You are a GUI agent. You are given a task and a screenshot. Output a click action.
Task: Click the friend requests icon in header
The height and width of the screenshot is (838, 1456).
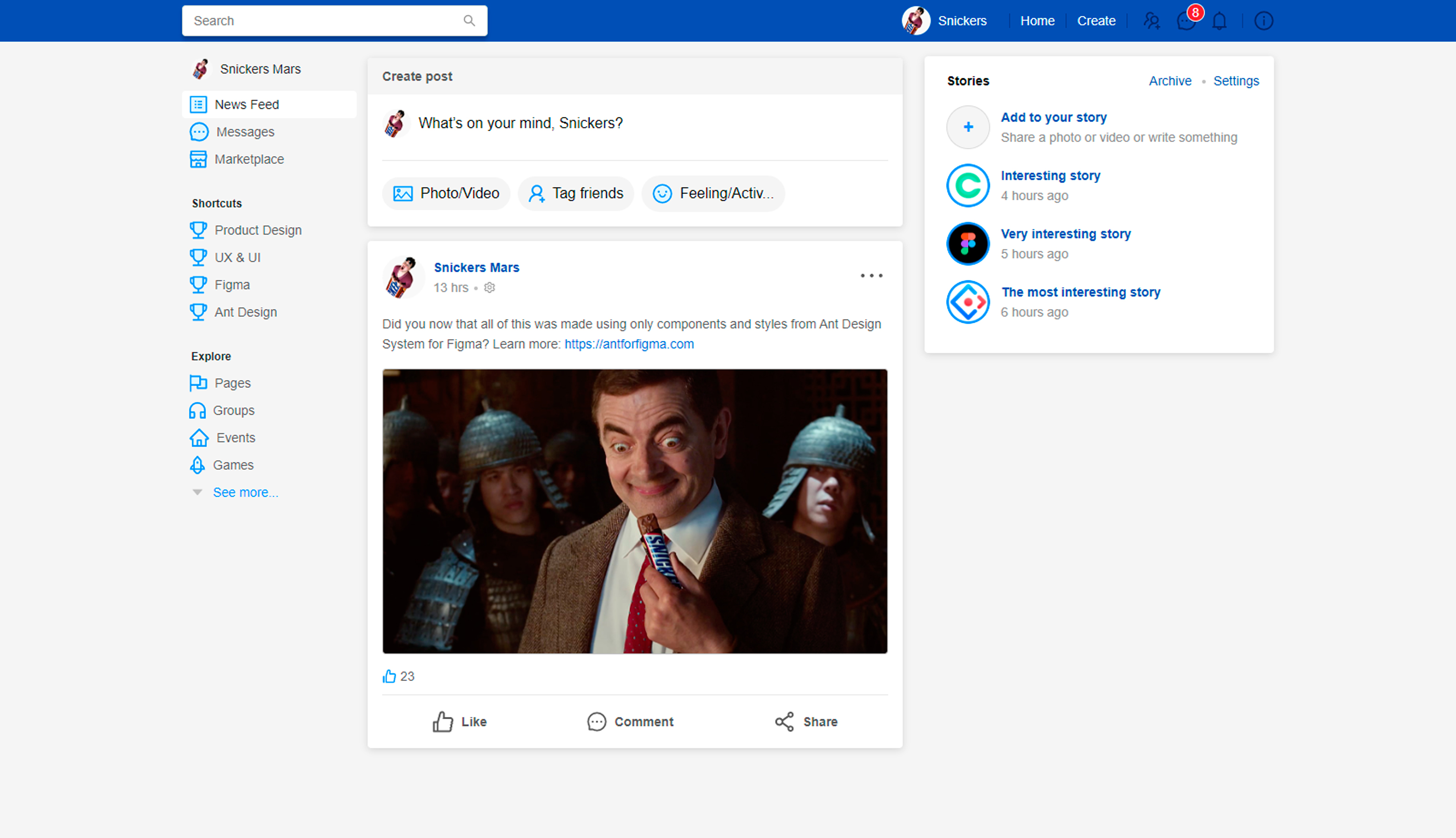click(x=1151, y=21)
